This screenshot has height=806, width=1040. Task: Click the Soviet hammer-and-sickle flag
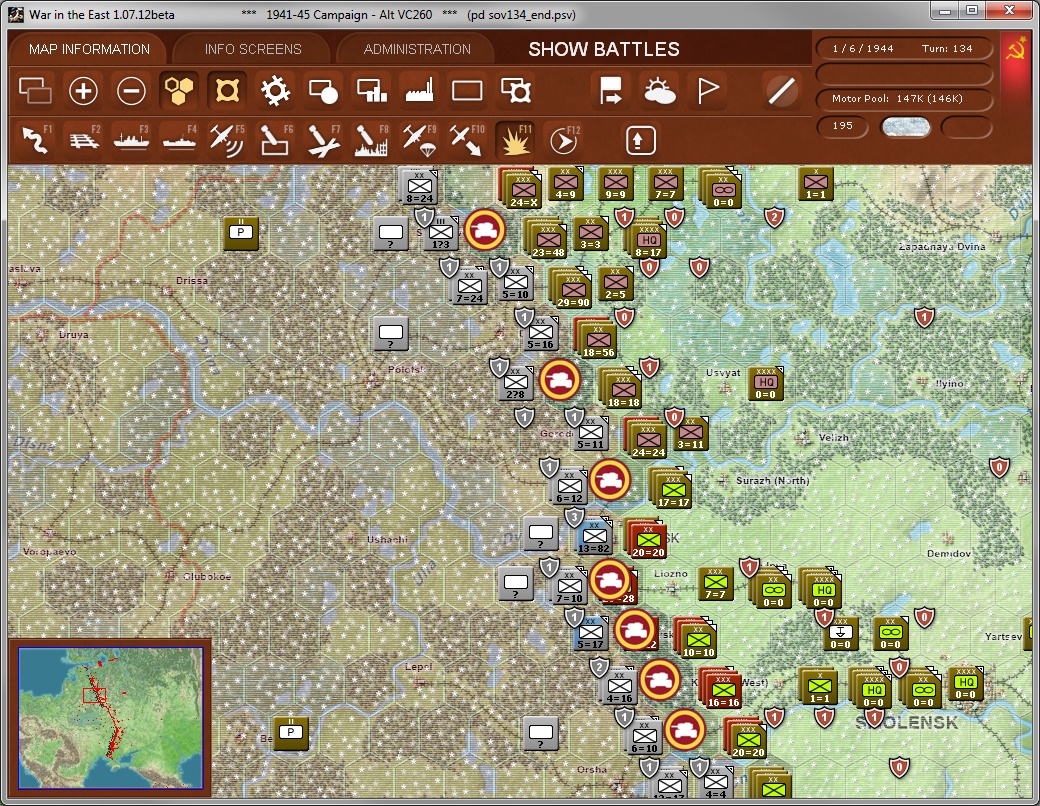click(x=1015, y=50)
